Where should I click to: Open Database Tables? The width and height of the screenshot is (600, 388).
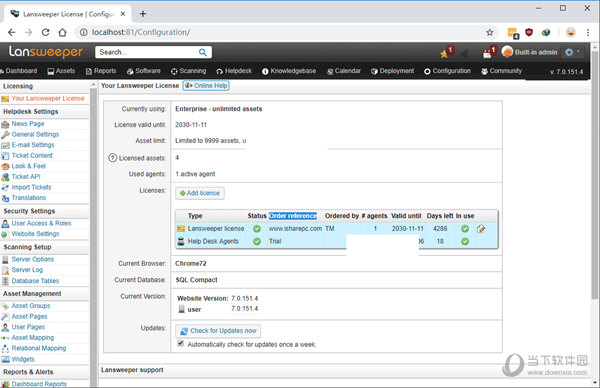(x=35, y=281)
